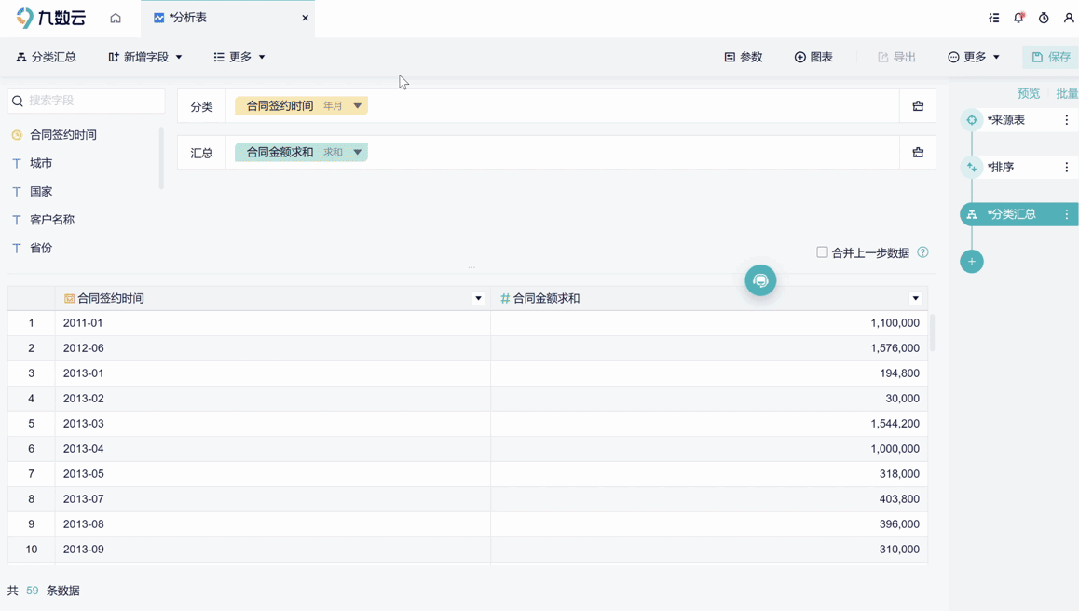Click cell 1,576,000
This screenshot has width=1079, height=611.
click(709, 348)
